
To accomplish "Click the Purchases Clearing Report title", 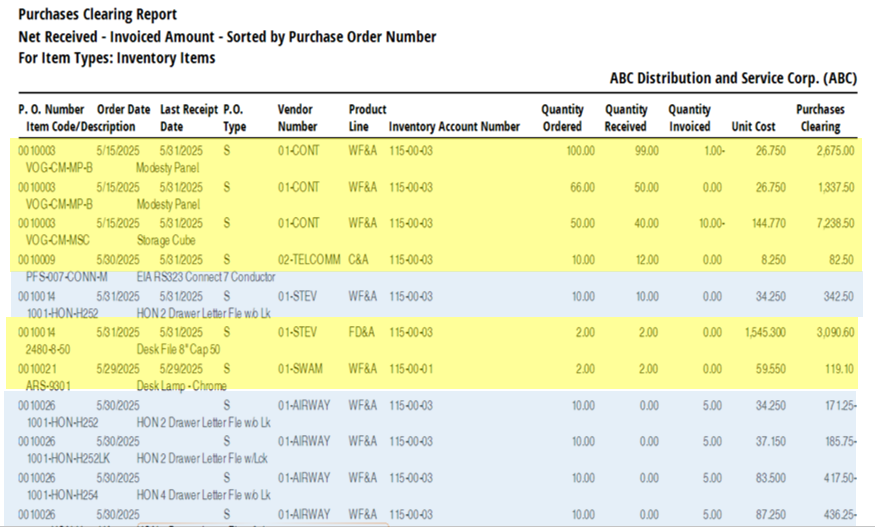I will [98, 14].
